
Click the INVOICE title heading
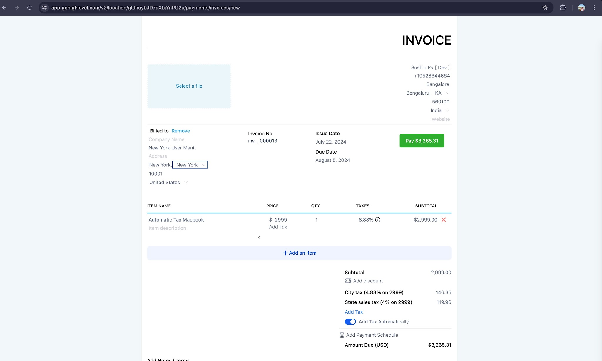(x=427, y=40)
